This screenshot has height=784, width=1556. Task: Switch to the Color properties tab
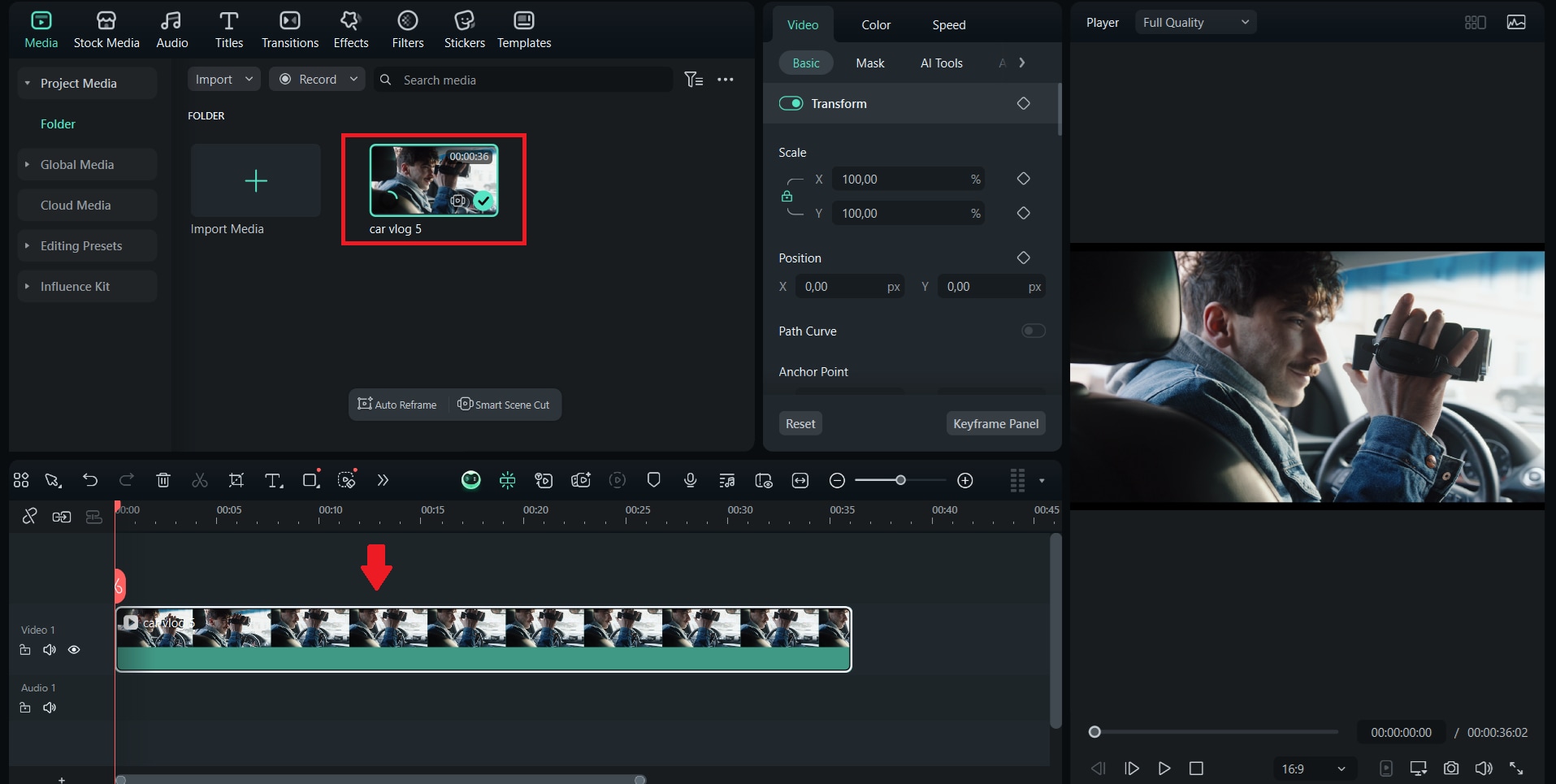coord(876,25)
